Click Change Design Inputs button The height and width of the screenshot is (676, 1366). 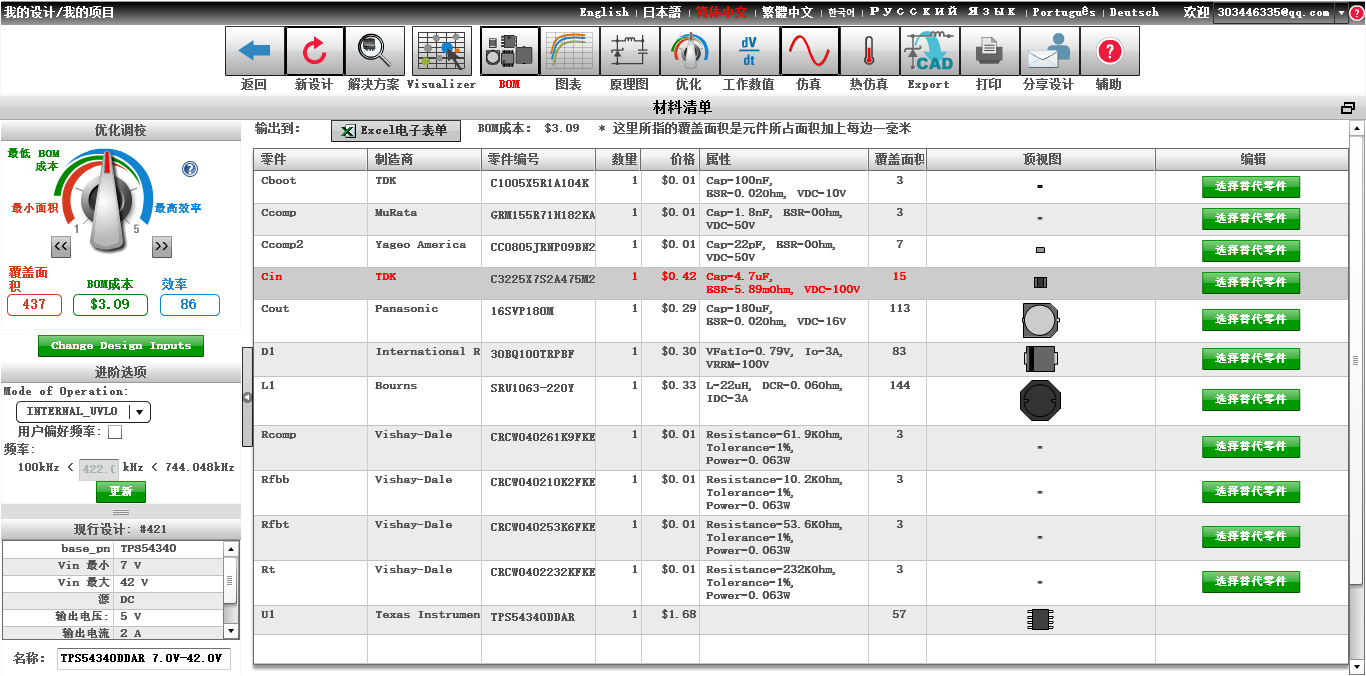click(121, 345)
